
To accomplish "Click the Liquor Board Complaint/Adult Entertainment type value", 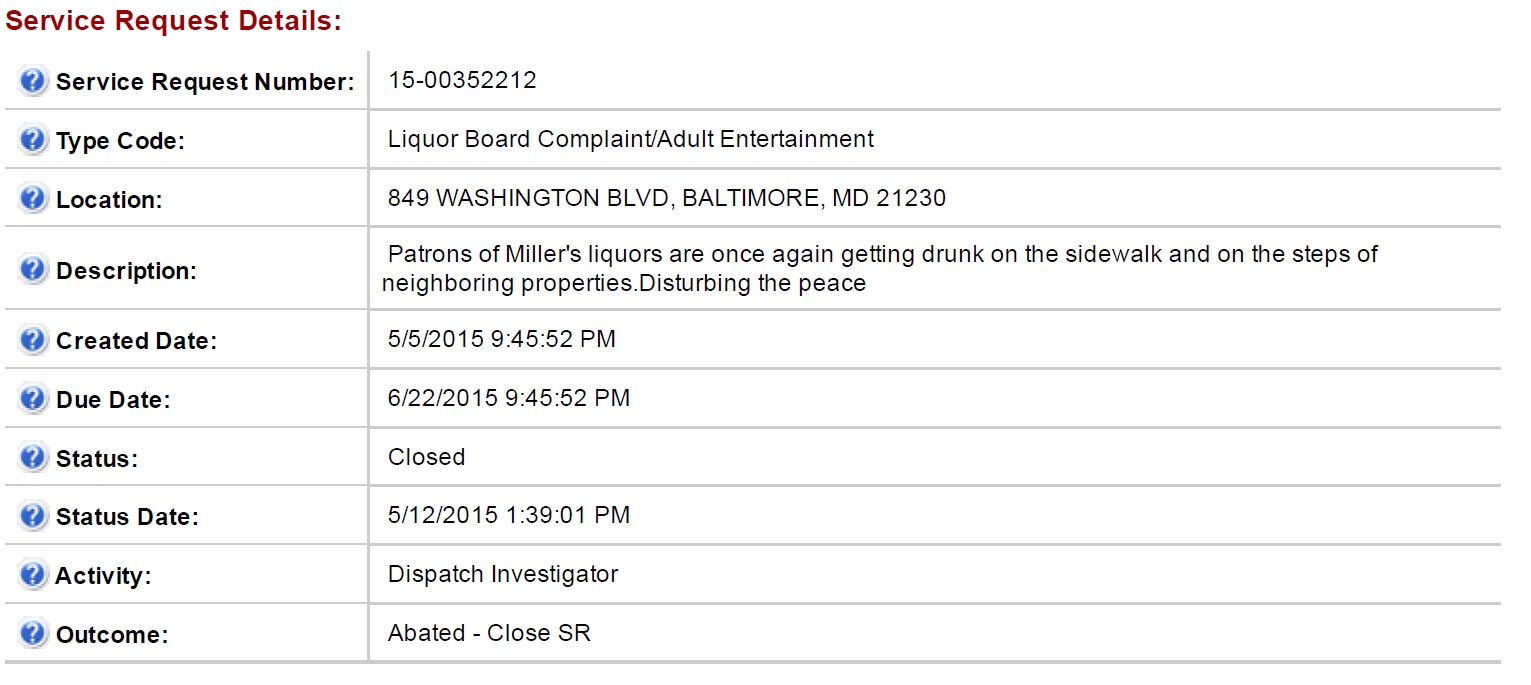I will pos(631,139).
